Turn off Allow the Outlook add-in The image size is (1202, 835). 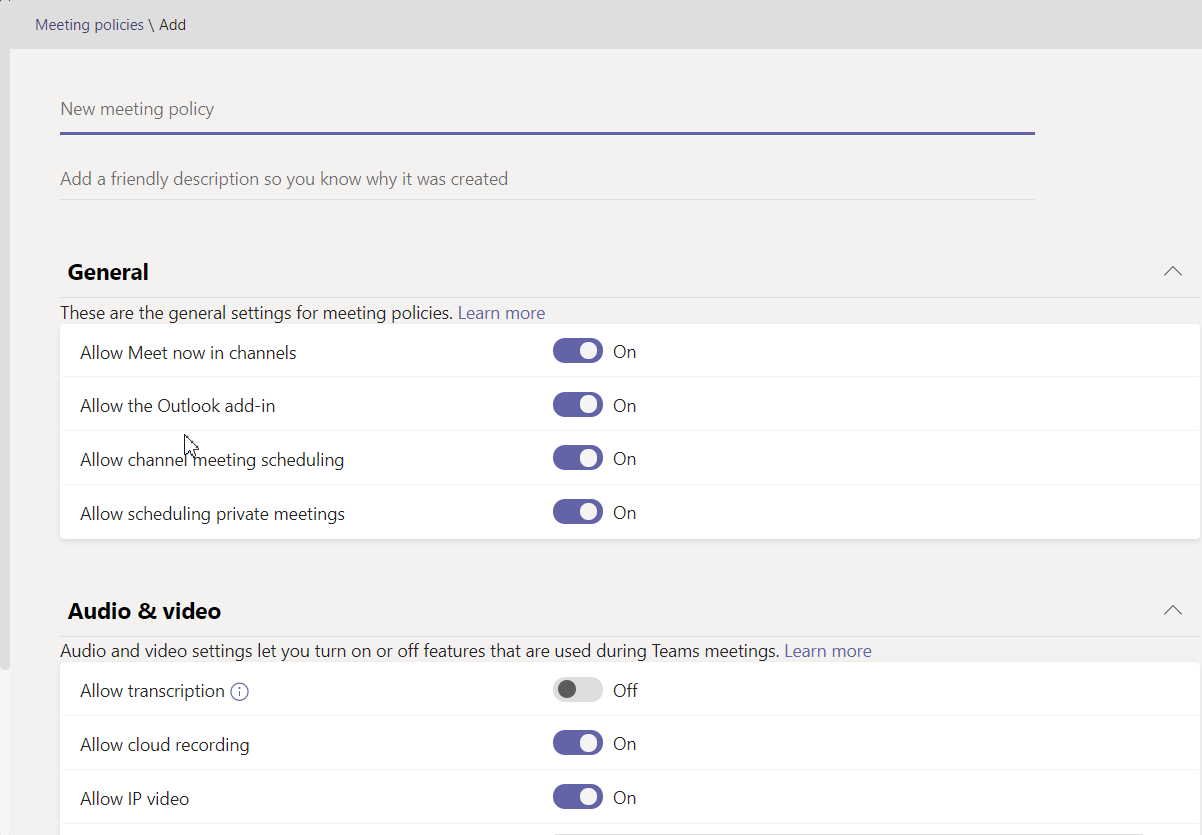coord(577,405)
